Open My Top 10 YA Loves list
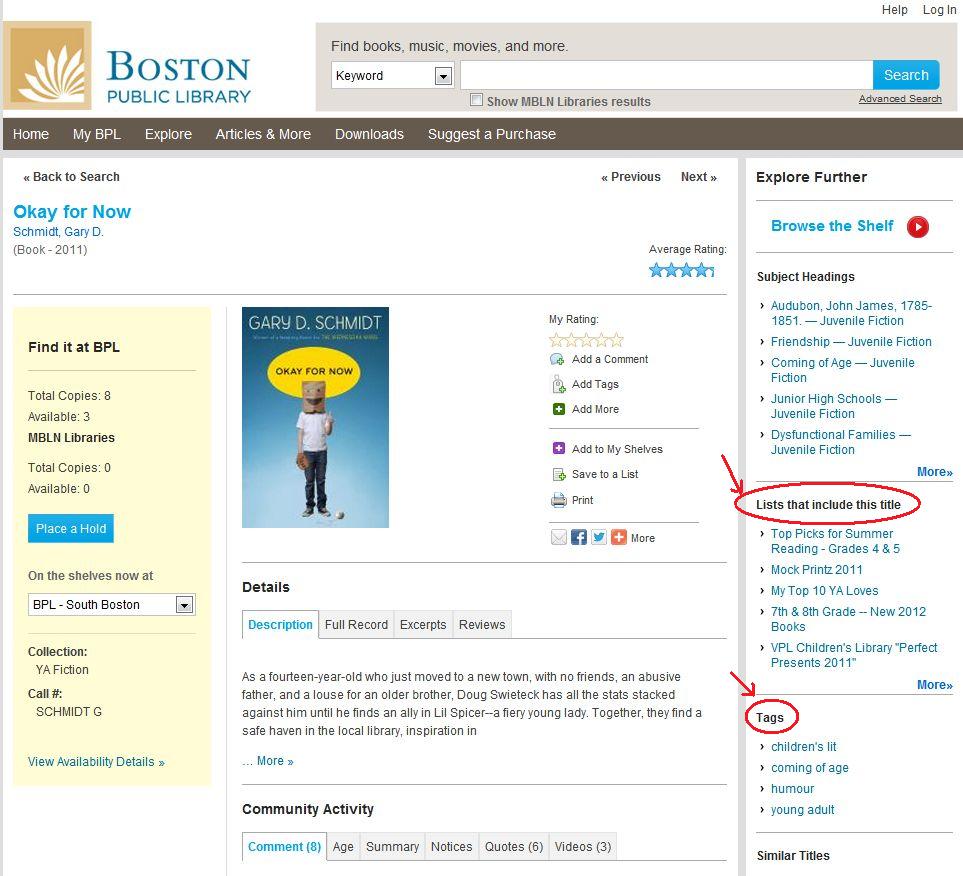This screenshot has width=963, height=876. point(824,590)
